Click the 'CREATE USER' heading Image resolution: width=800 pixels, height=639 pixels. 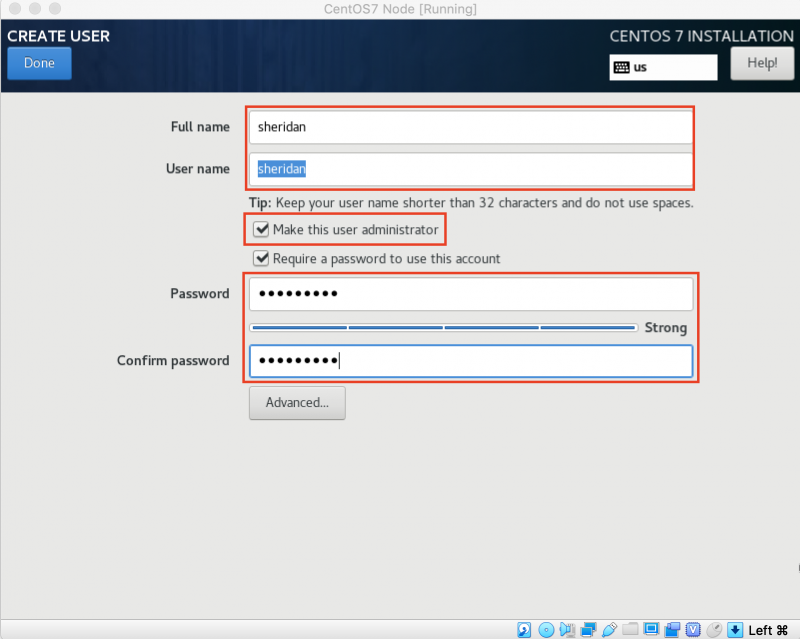tap(59, 36)
